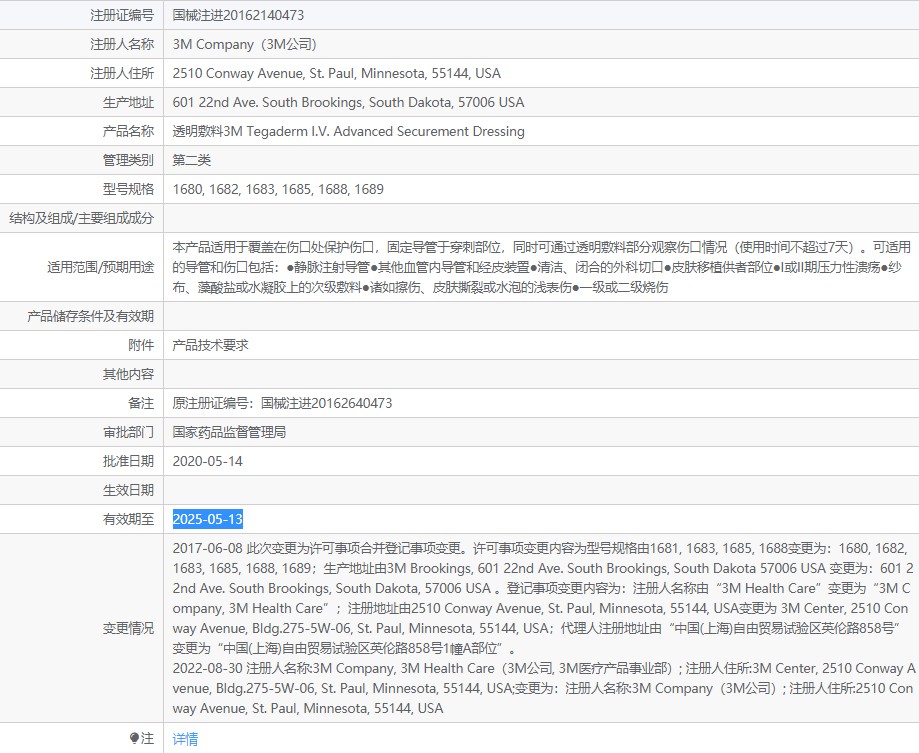
Task: Click the 原注册证编号：国械注进20162640473 remark
Action: point(282,403)
